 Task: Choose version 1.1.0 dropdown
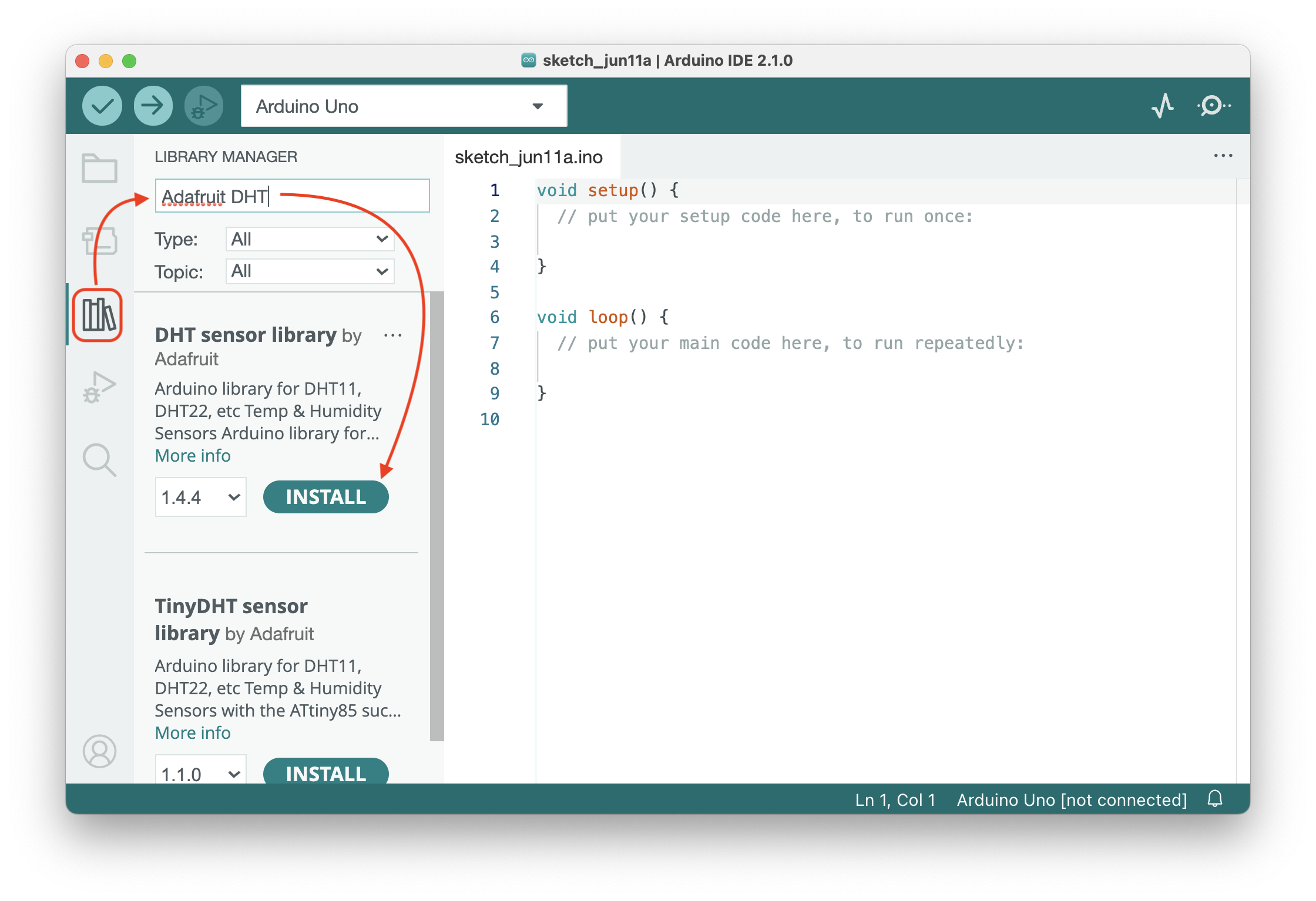[x=200, y=771]
